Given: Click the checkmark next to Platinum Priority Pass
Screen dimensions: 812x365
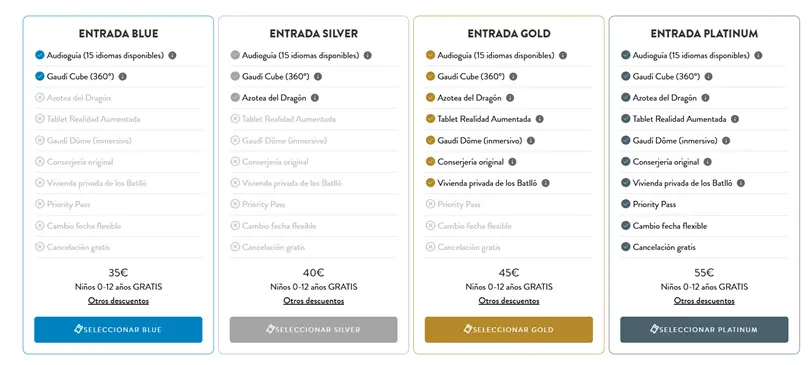Looking at the screenshot, I should (626, 204).
